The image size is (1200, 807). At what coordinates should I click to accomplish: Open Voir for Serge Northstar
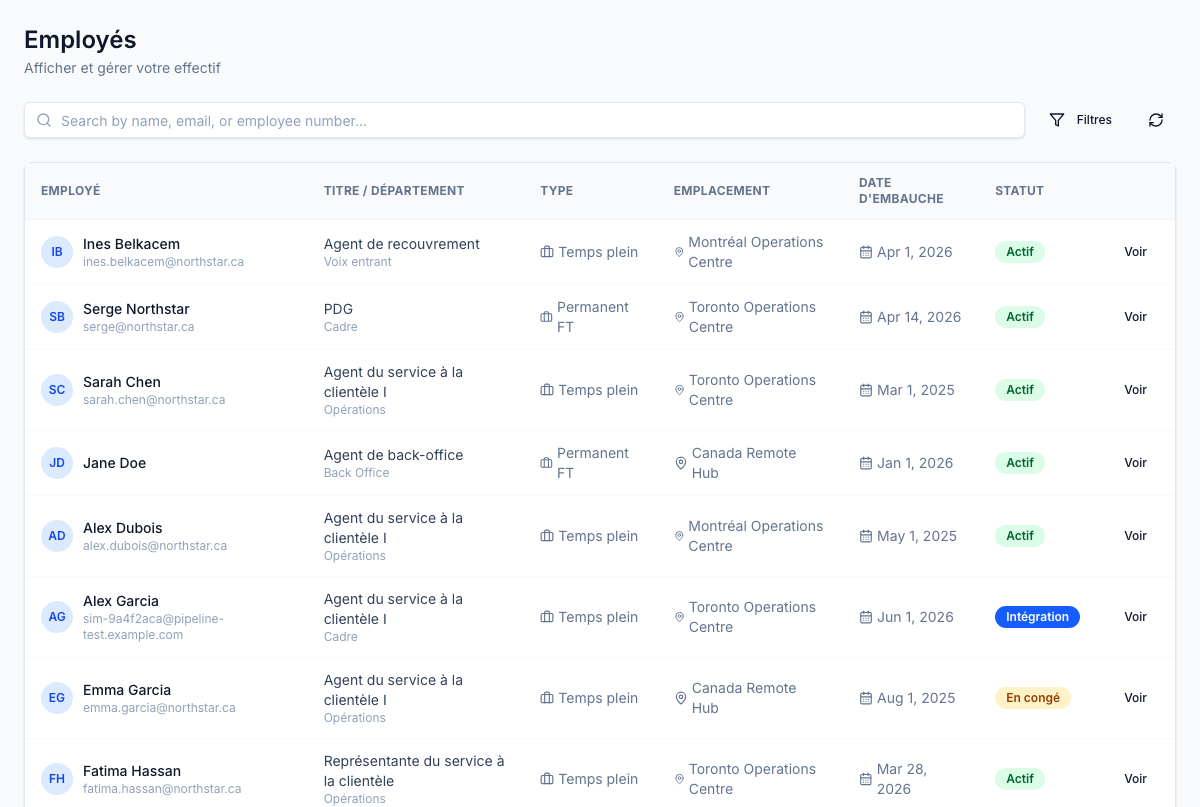1135,317
